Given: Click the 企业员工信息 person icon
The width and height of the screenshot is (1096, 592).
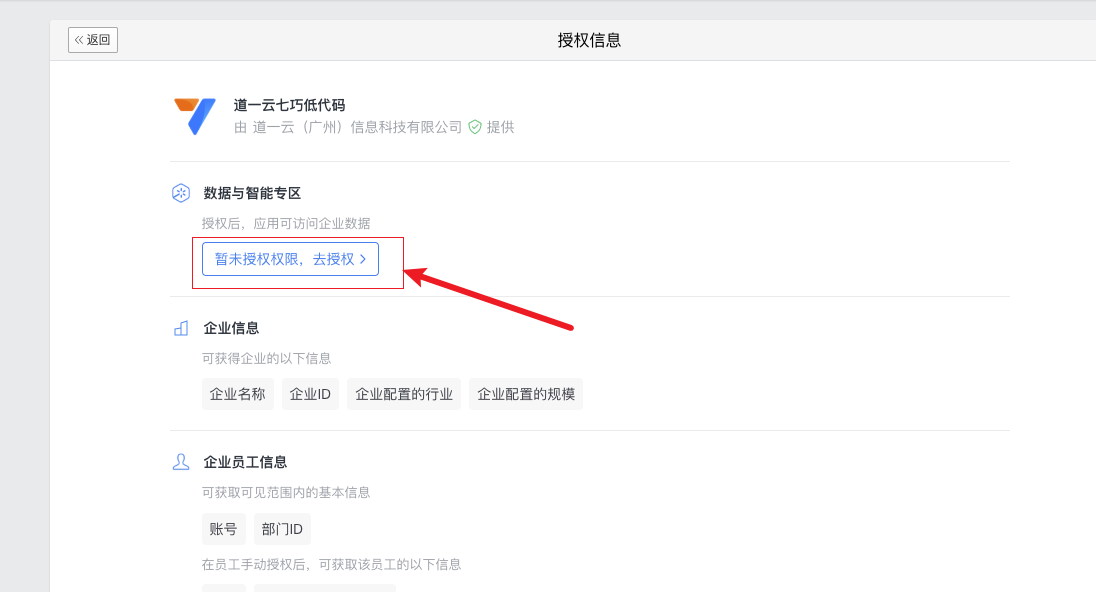Looking at the screenshot, I should click(x=181, y=462).
